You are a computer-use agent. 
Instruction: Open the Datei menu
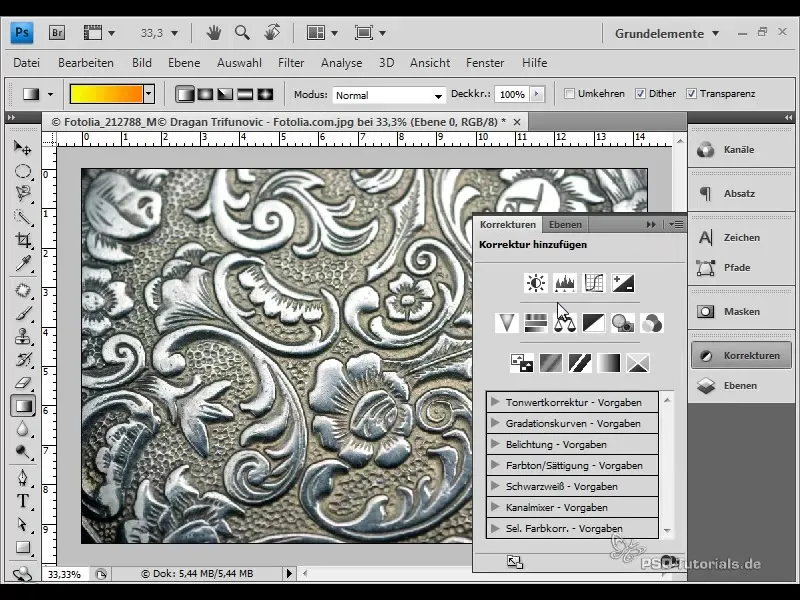[x=27, y=63]
